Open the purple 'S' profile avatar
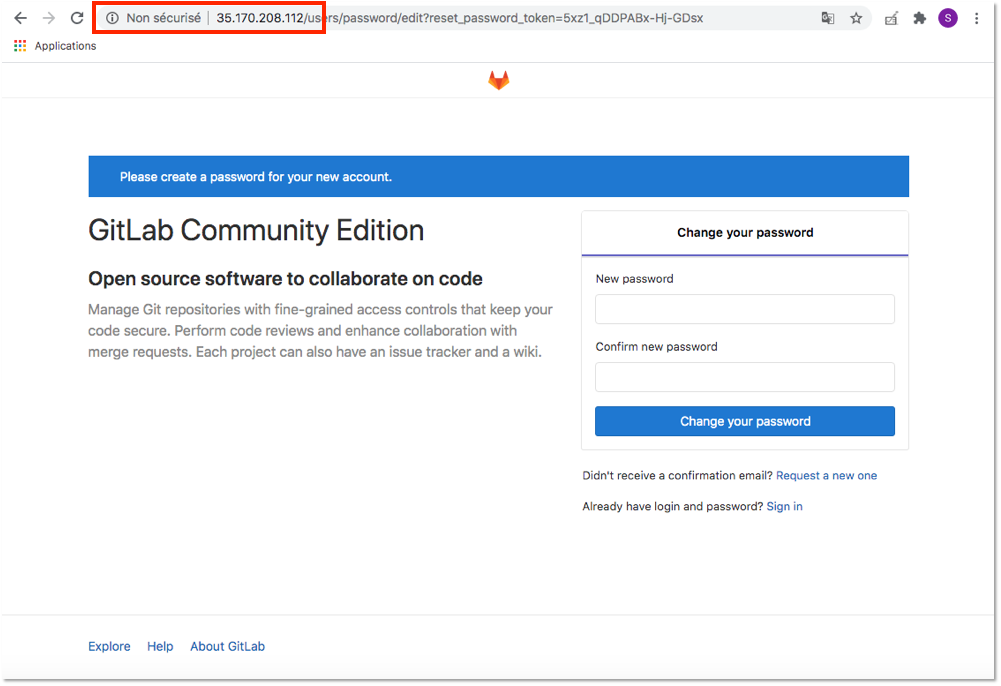1001x686 pixels. (948, 18)
